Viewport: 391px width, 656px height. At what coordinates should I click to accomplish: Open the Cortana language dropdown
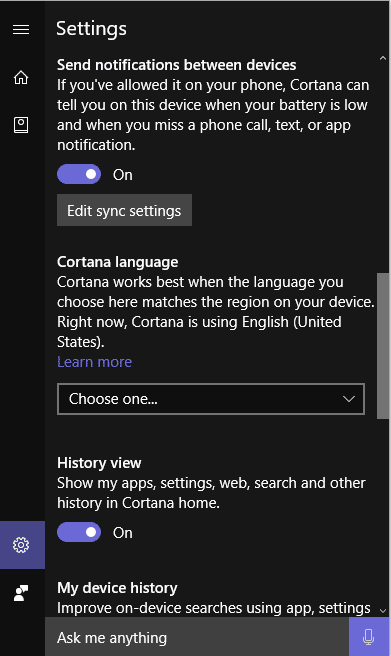[x=211, y=399]
